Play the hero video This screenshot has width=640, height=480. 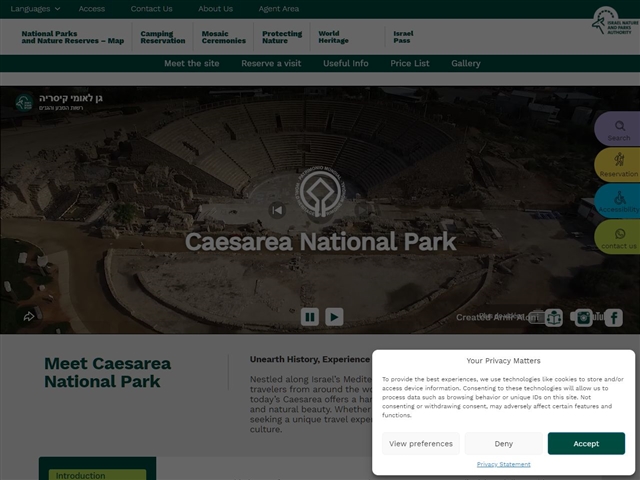click(334, 317)
